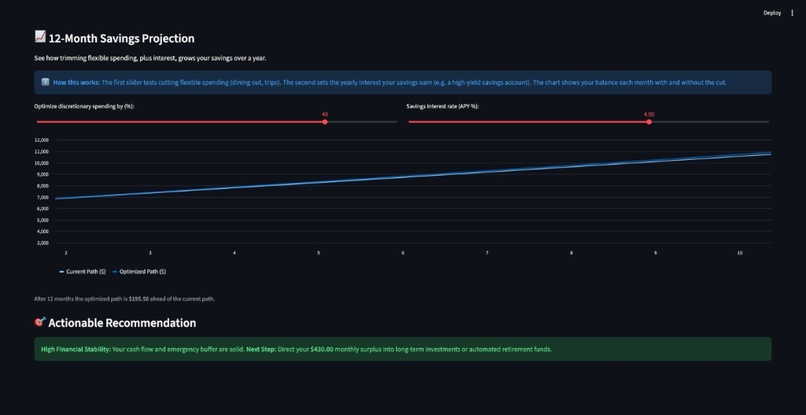Viewport: 806px width, 415px height.
Task: Click the savings interest rate slider handle
Action: pyautogui.click(x=649, y=122)
